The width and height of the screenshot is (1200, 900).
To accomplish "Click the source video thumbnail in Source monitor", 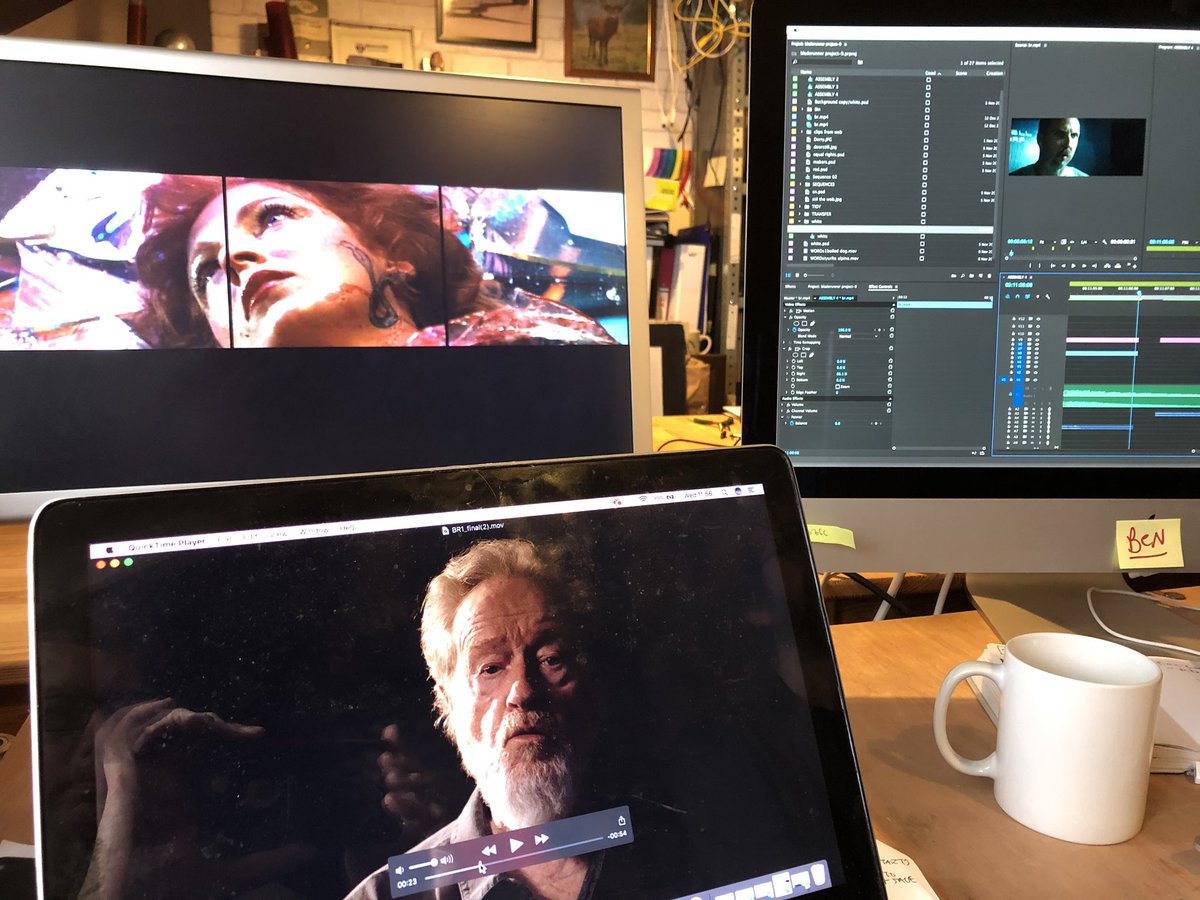I will click(1077, 147).
